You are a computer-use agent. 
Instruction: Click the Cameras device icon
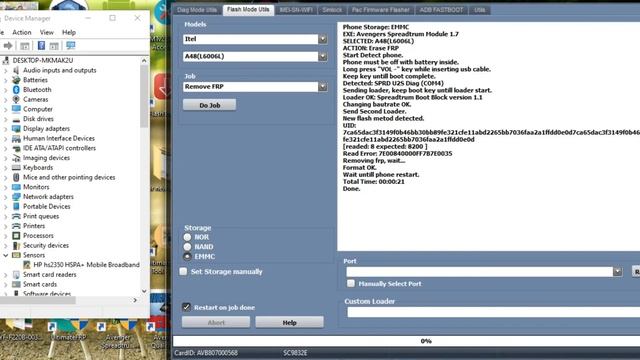16,99
